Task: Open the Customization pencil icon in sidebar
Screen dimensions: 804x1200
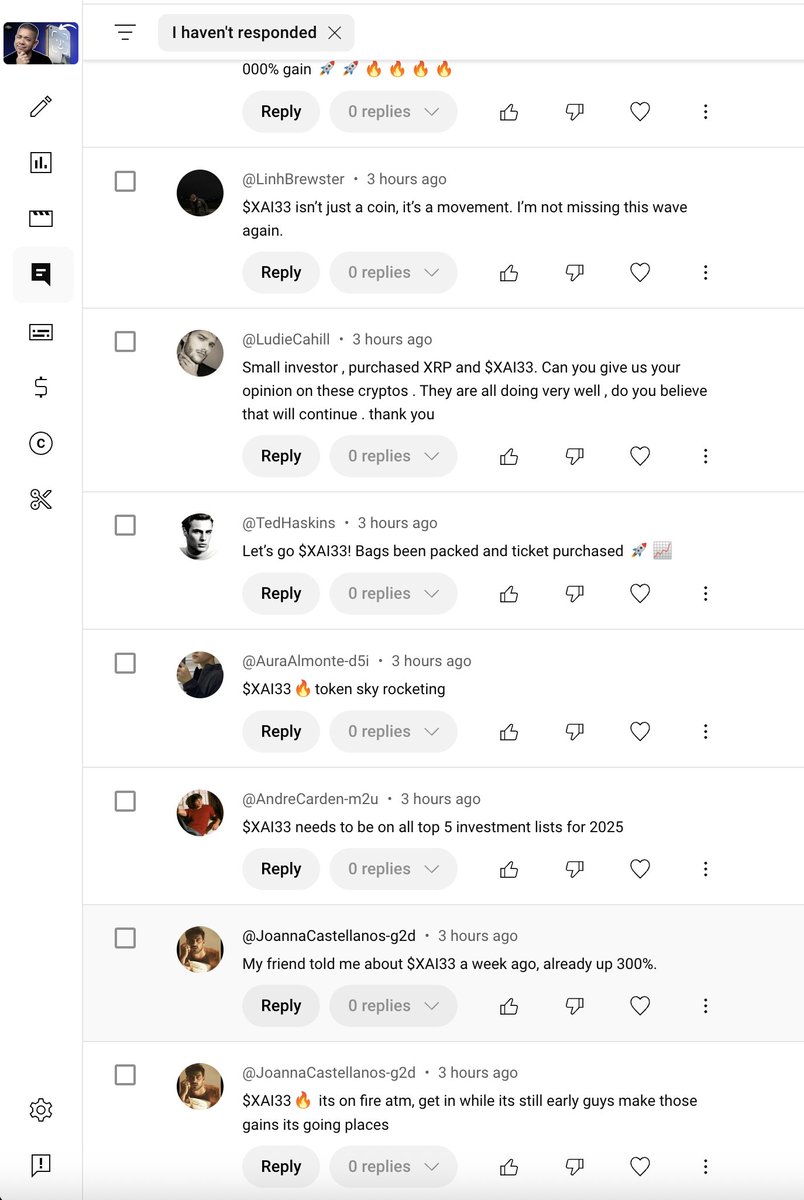Action: click(x=41, y=106)
